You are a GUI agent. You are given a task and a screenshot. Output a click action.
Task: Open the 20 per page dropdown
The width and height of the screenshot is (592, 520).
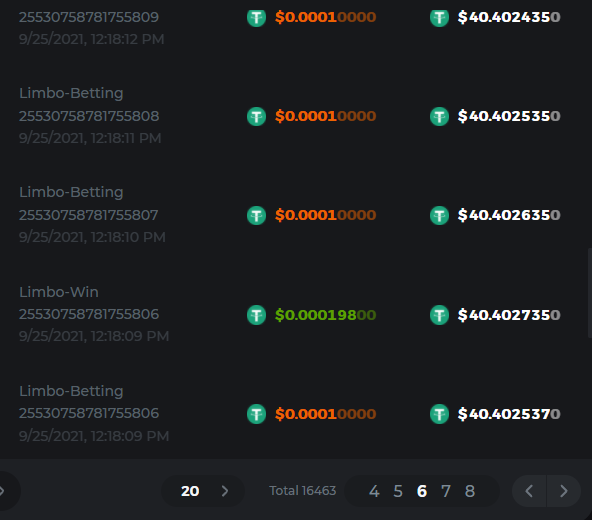[x=203, y=491]
